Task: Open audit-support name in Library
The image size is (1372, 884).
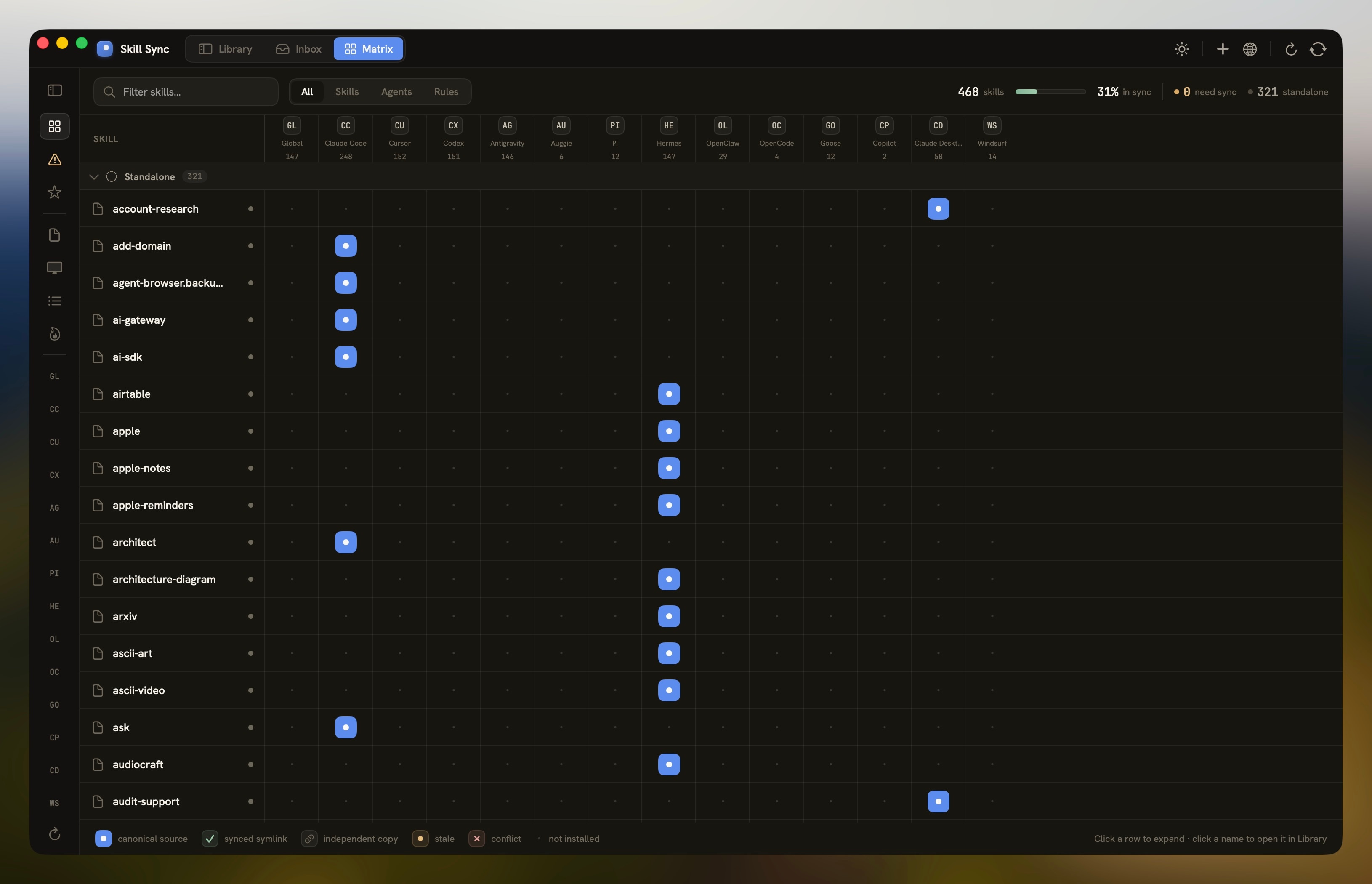Action: pos(146,801)
